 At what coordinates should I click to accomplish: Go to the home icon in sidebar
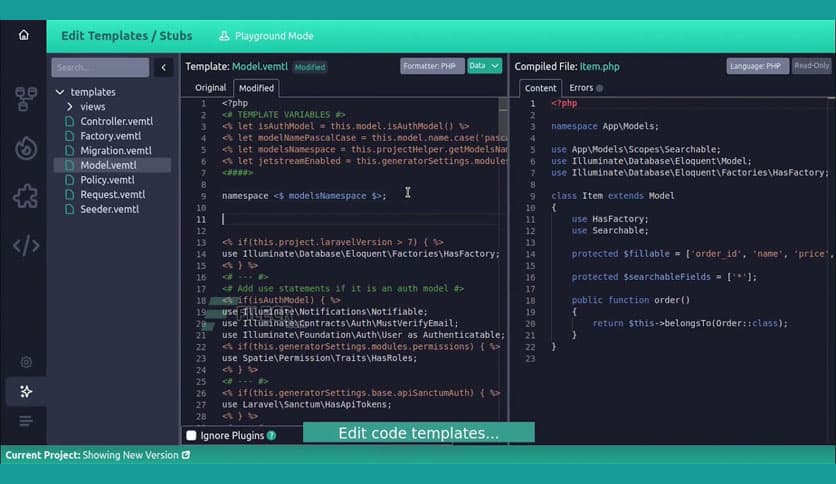pyautogui.click(x=23, y=35)
